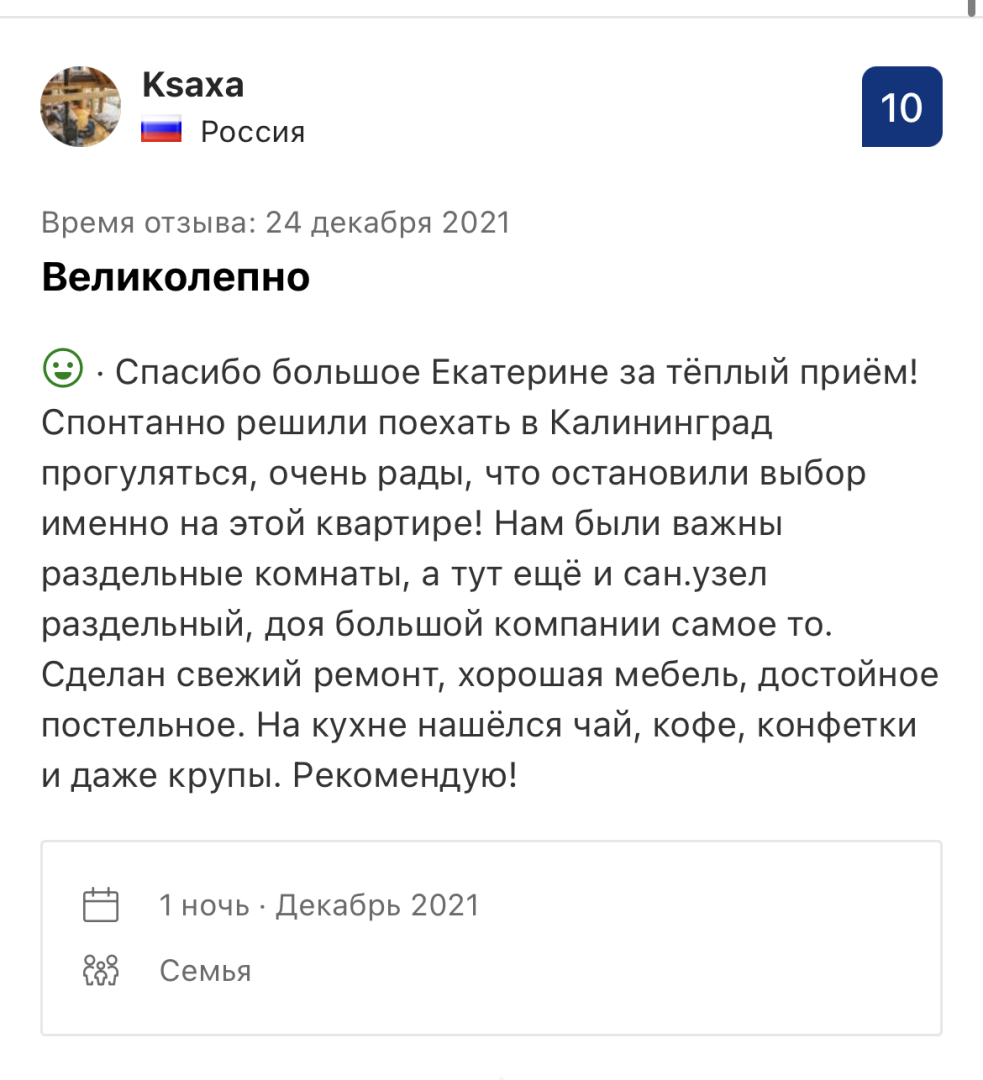Click the reviewer name Ksaxa
Image resolution: width=983 pixels, height=1080 pixels.
click(194, 85)
